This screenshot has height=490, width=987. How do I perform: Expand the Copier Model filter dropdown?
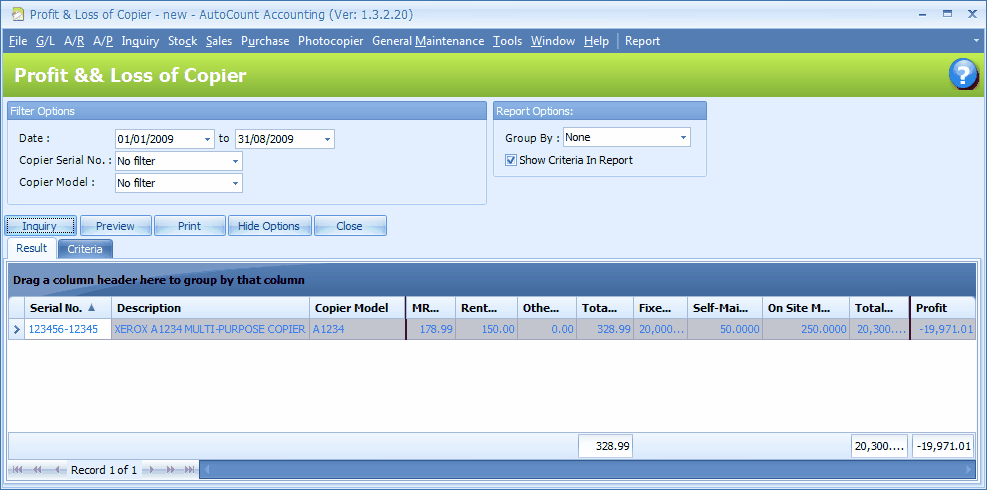[236, 183]
